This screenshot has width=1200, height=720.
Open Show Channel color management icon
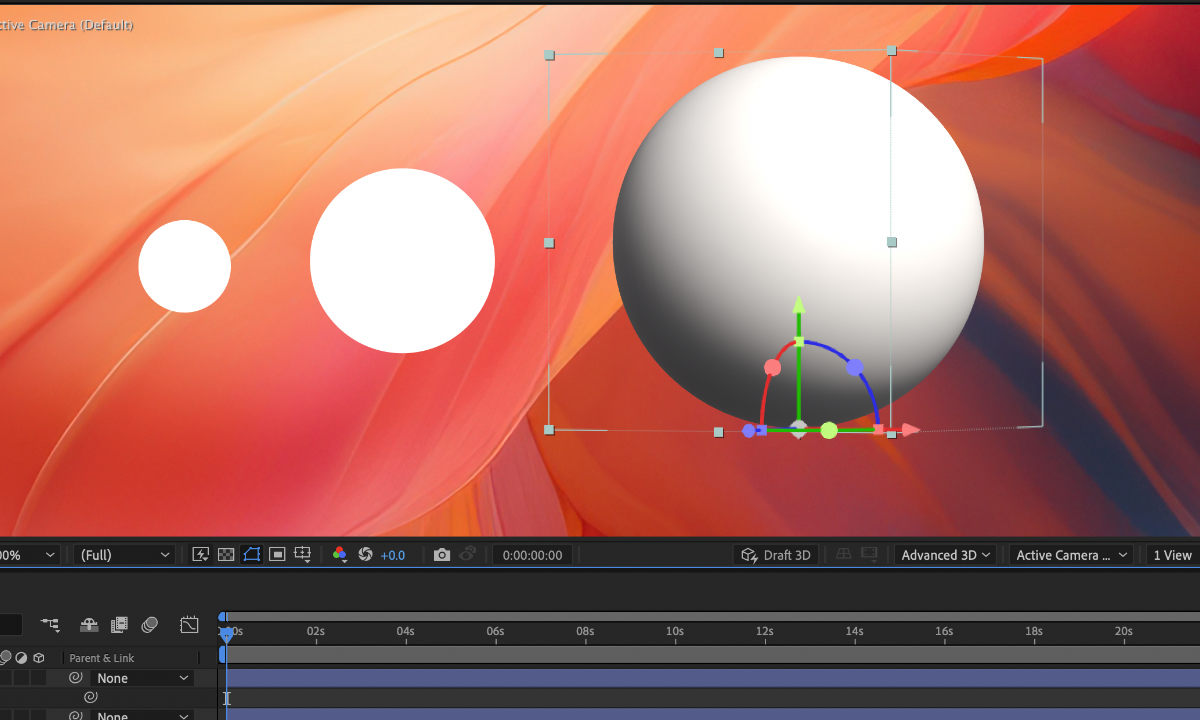(x=340, y=555)
